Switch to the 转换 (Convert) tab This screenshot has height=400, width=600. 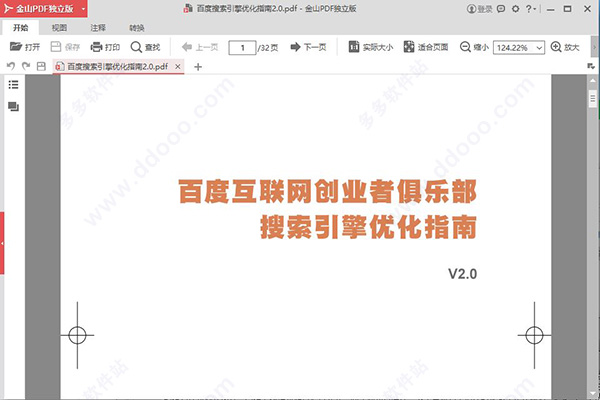136,28
